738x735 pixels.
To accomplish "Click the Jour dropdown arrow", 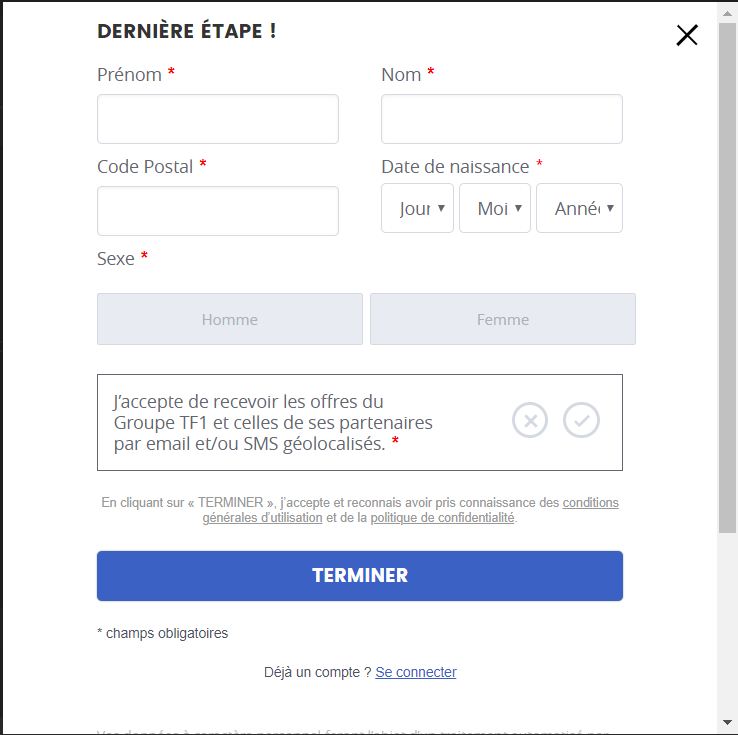I will click(x=441, y=208).
